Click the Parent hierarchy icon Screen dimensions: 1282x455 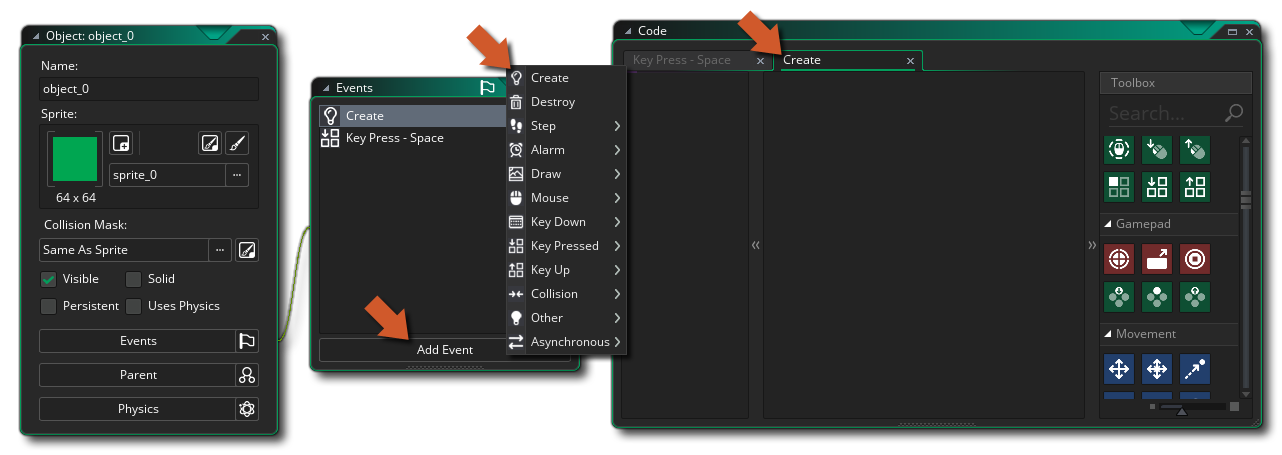(247, 375)
